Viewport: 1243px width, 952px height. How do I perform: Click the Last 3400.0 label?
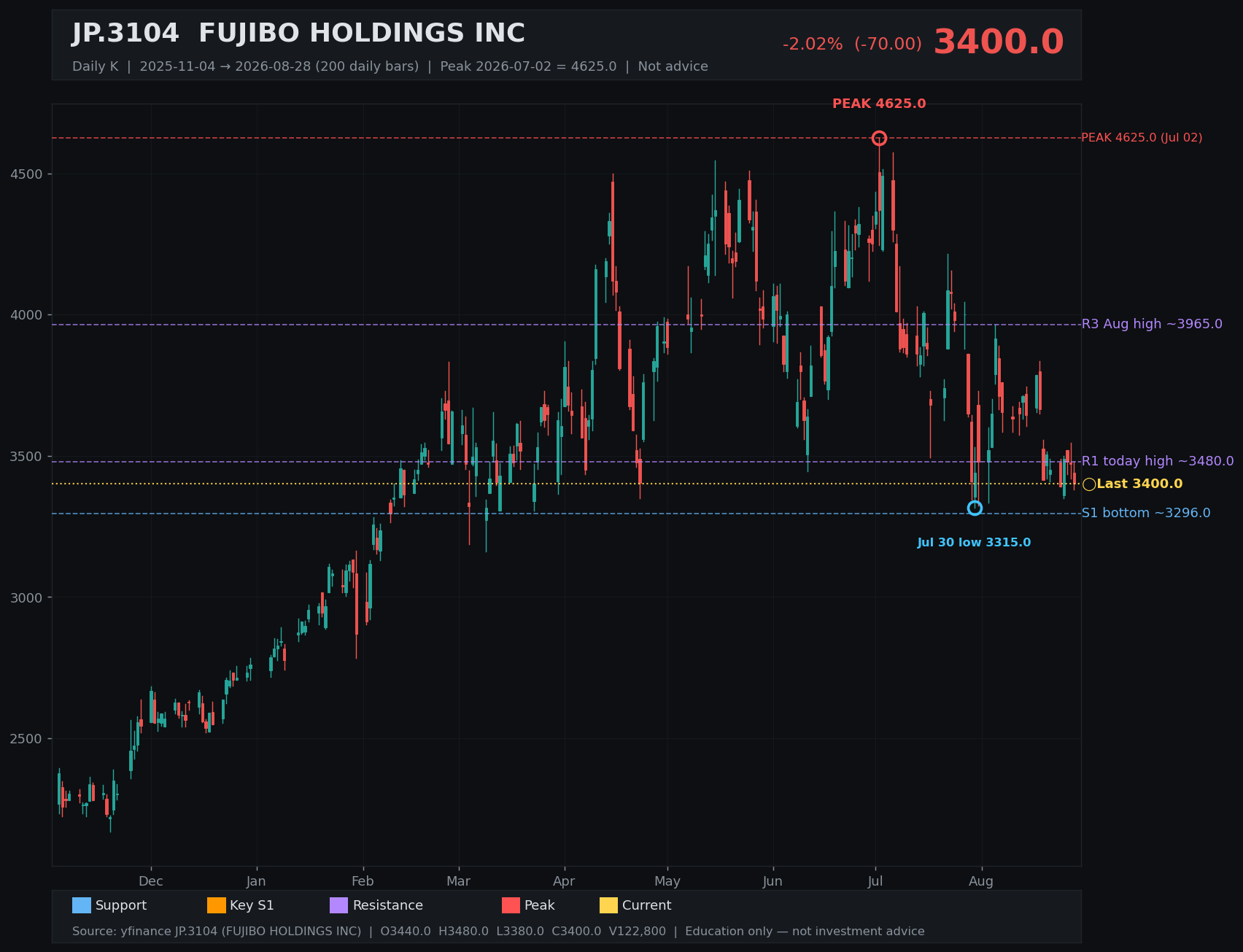coord(1139,484)
